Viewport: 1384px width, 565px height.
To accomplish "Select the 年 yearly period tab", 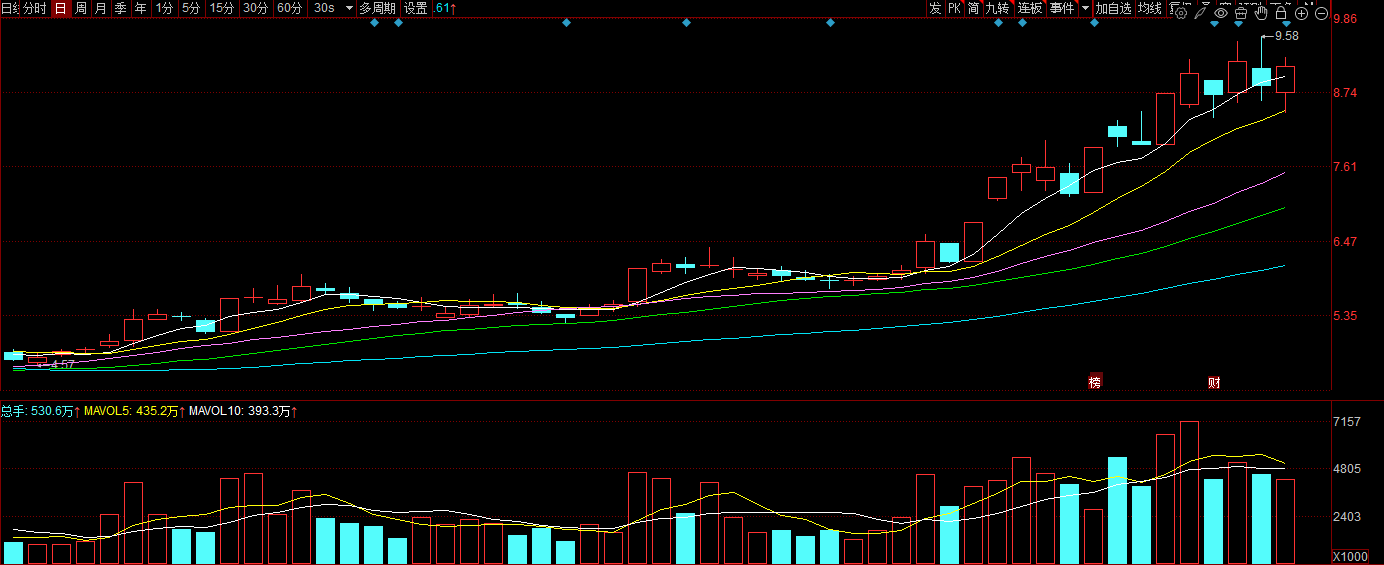I will coord(141,8).
